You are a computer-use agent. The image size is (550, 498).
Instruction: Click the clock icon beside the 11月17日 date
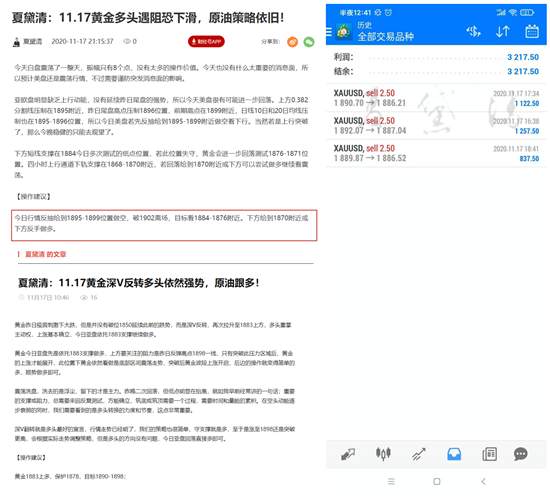[x=21, y=298]
